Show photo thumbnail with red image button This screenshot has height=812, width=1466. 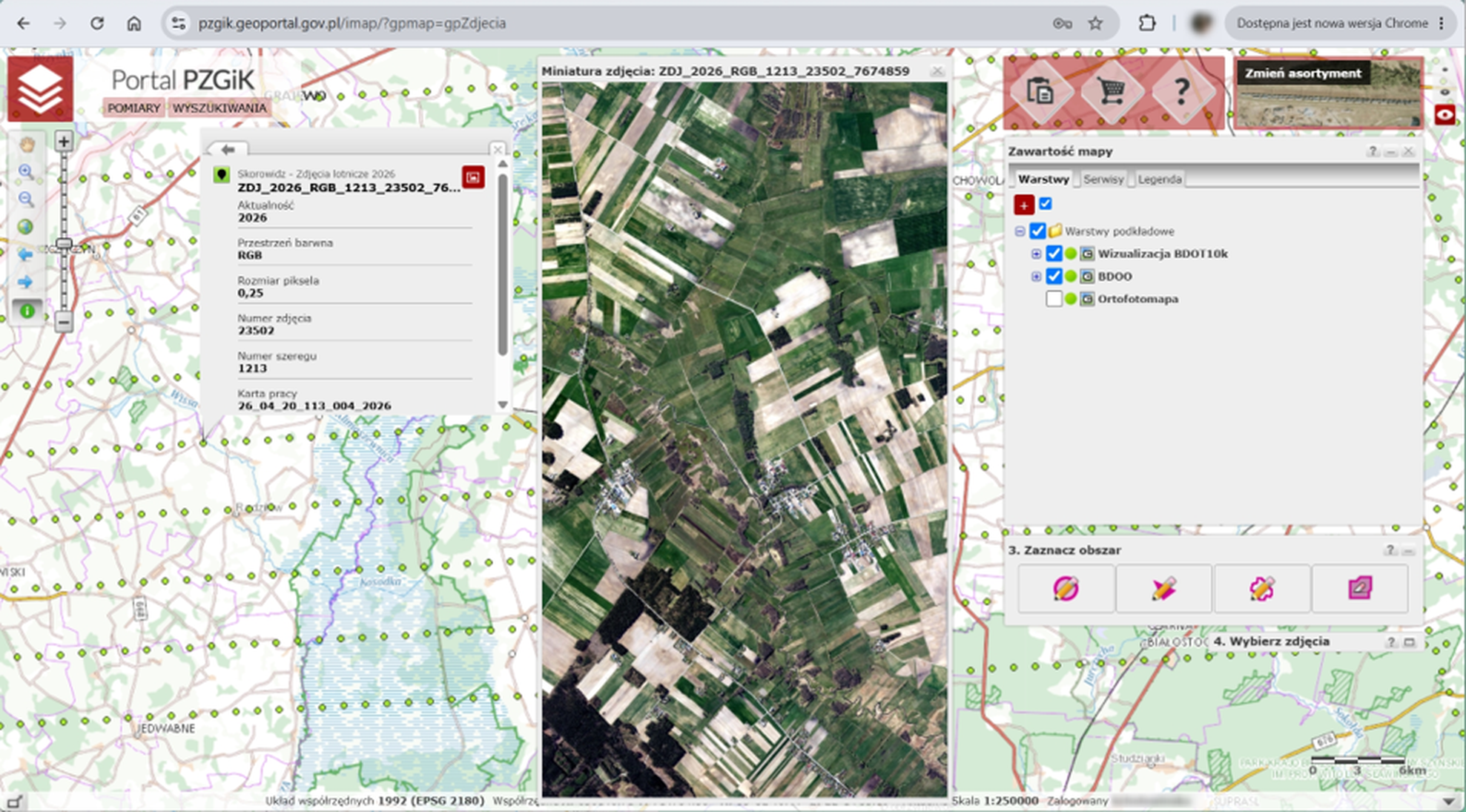(x=473, y=177)
